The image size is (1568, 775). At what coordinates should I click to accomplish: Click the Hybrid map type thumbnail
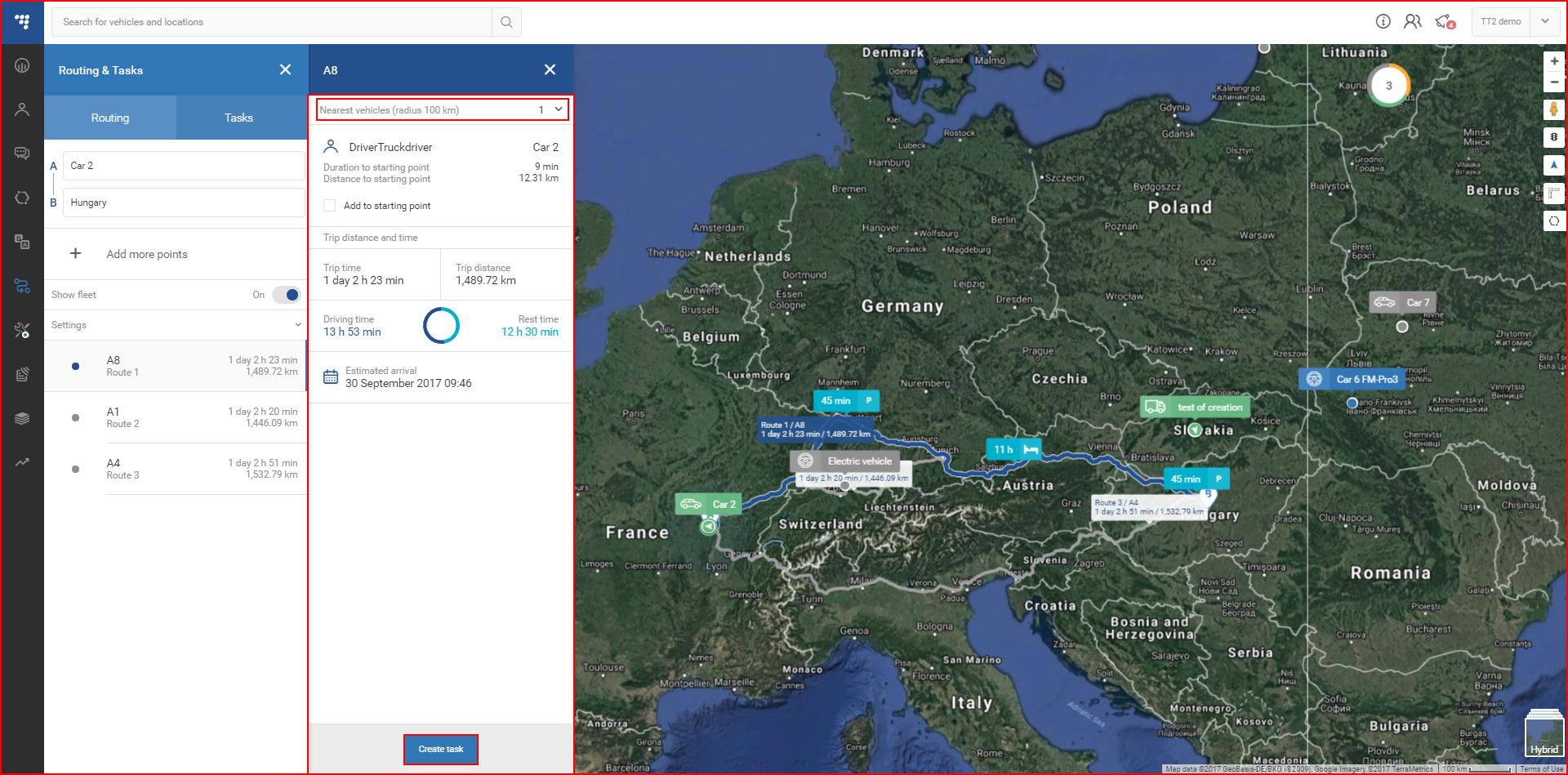click(x=1544, y=734)
